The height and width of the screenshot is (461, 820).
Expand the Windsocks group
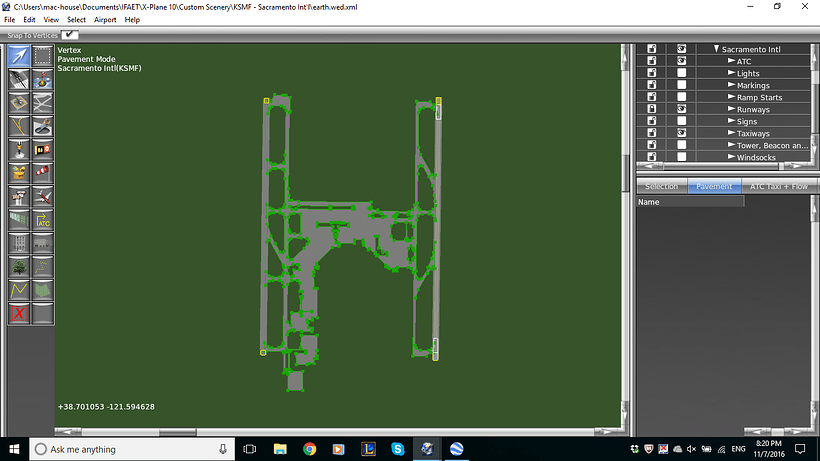(732, 157)
